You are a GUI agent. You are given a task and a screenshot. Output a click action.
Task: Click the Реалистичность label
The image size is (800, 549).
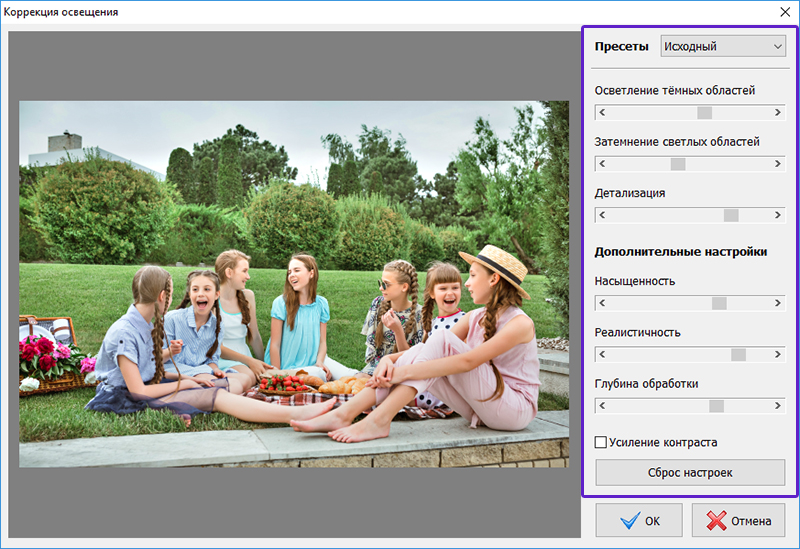(x=637, y=332)
